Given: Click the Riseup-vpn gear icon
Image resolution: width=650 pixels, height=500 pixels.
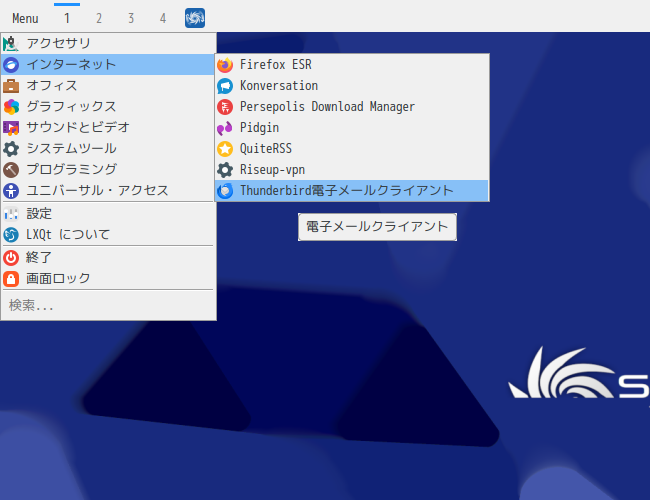Looking at the screenshot, I should pos(225,170).
